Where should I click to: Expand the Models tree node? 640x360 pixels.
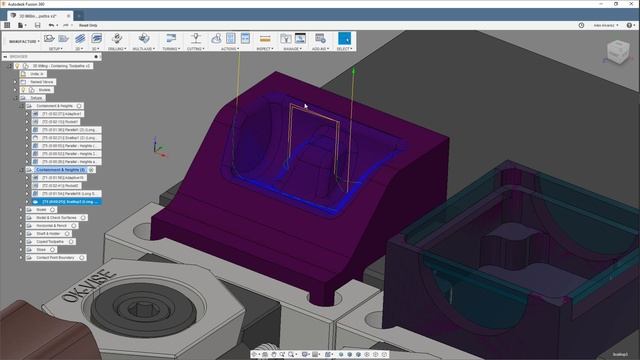click(x=16, y=90)
